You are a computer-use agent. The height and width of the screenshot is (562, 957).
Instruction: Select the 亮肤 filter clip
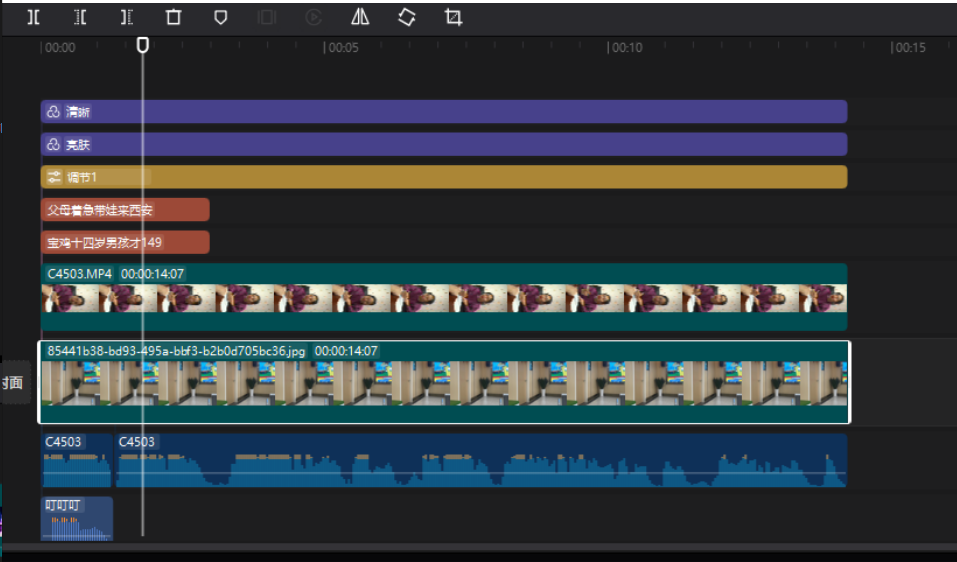[443, 145]
